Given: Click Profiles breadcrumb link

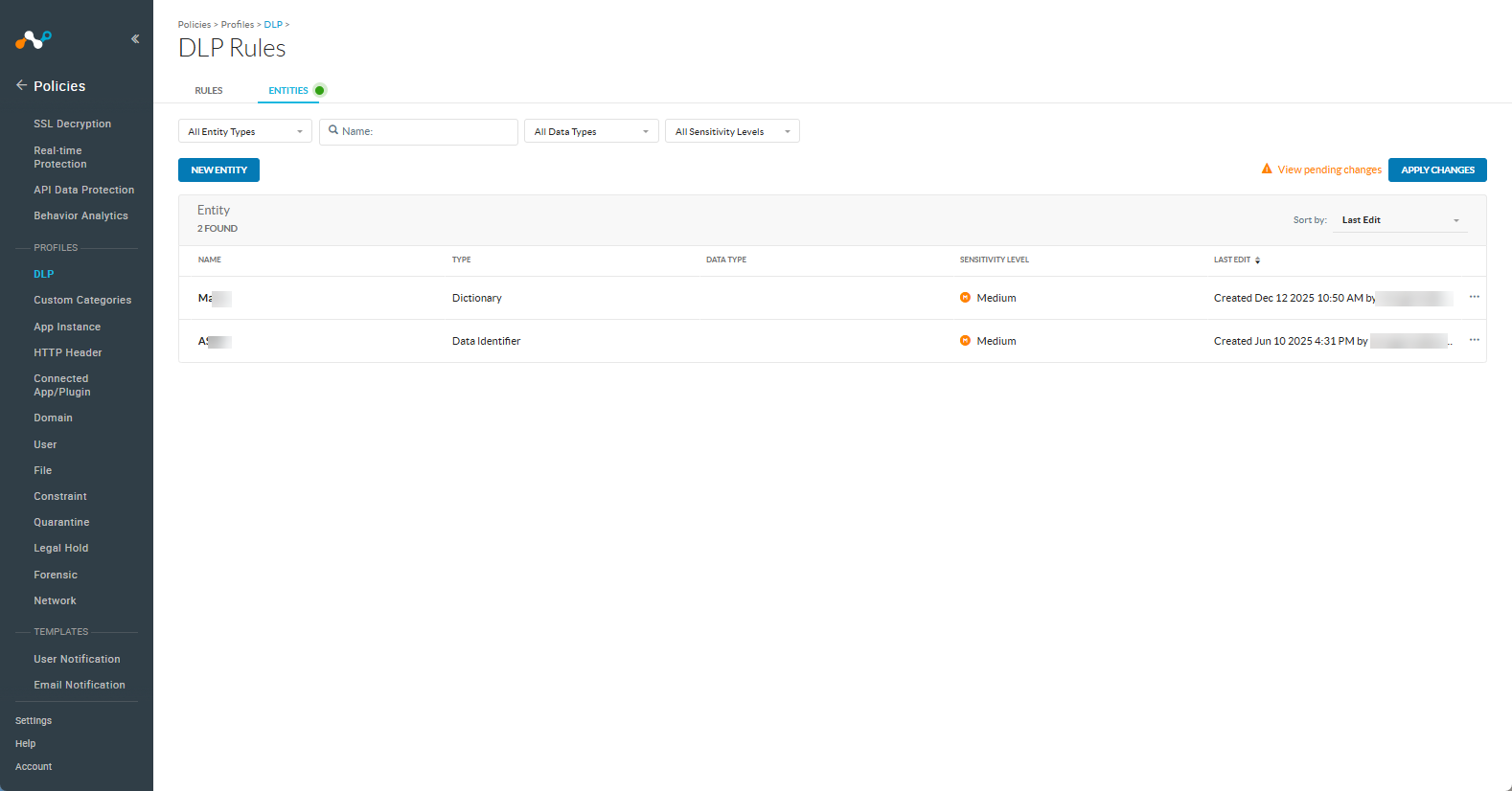Looking at the screenshot, I should 238,25.
